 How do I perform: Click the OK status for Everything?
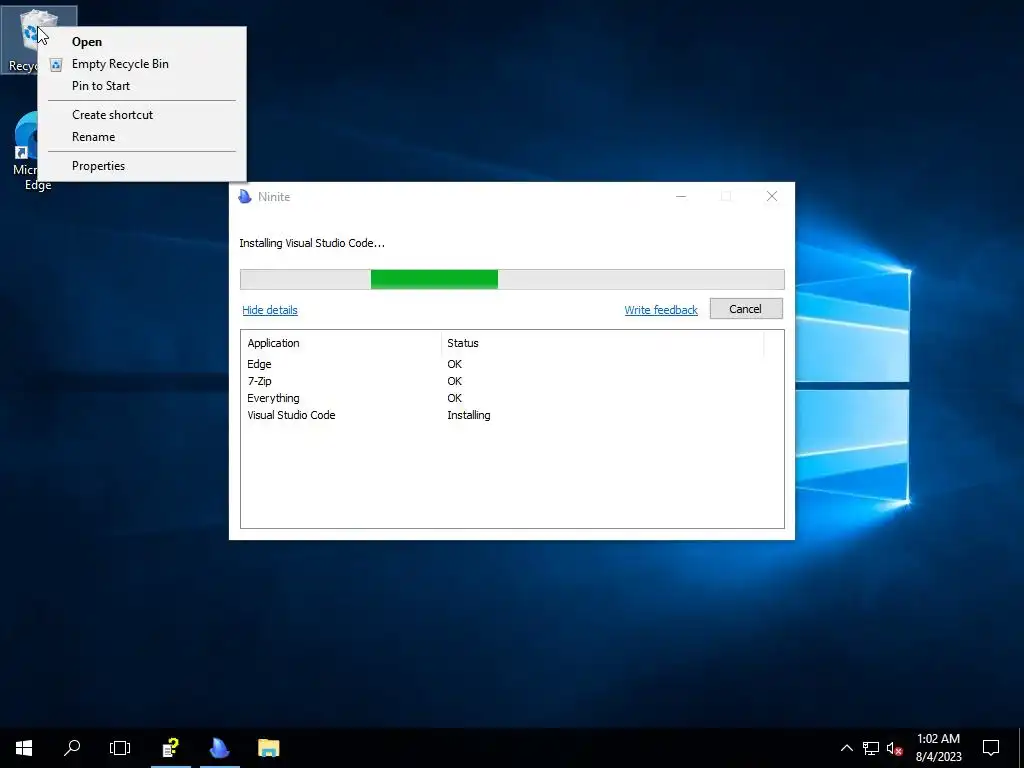point(455,398)
